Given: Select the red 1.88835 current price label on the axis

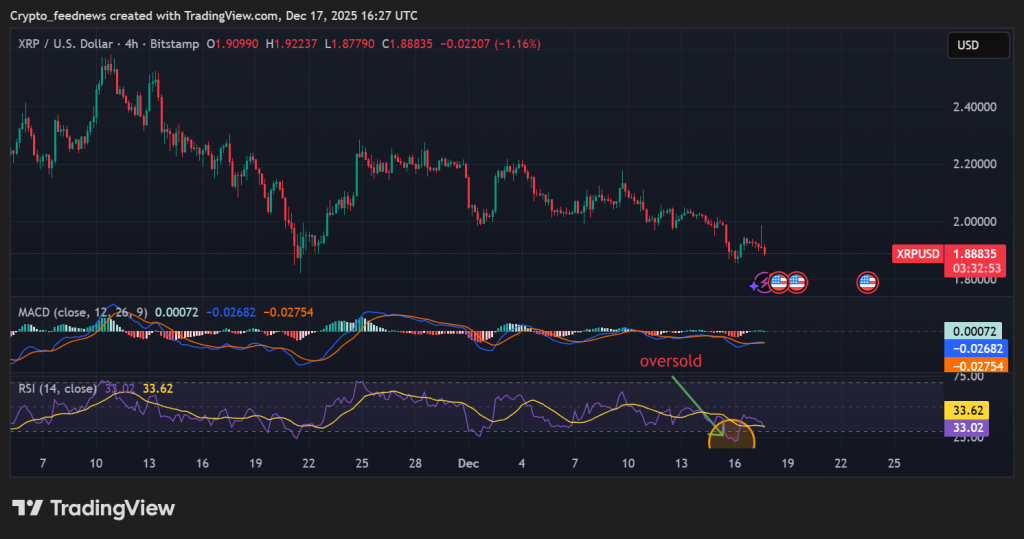Looking at the screenshot, I should tap(975, 253).
